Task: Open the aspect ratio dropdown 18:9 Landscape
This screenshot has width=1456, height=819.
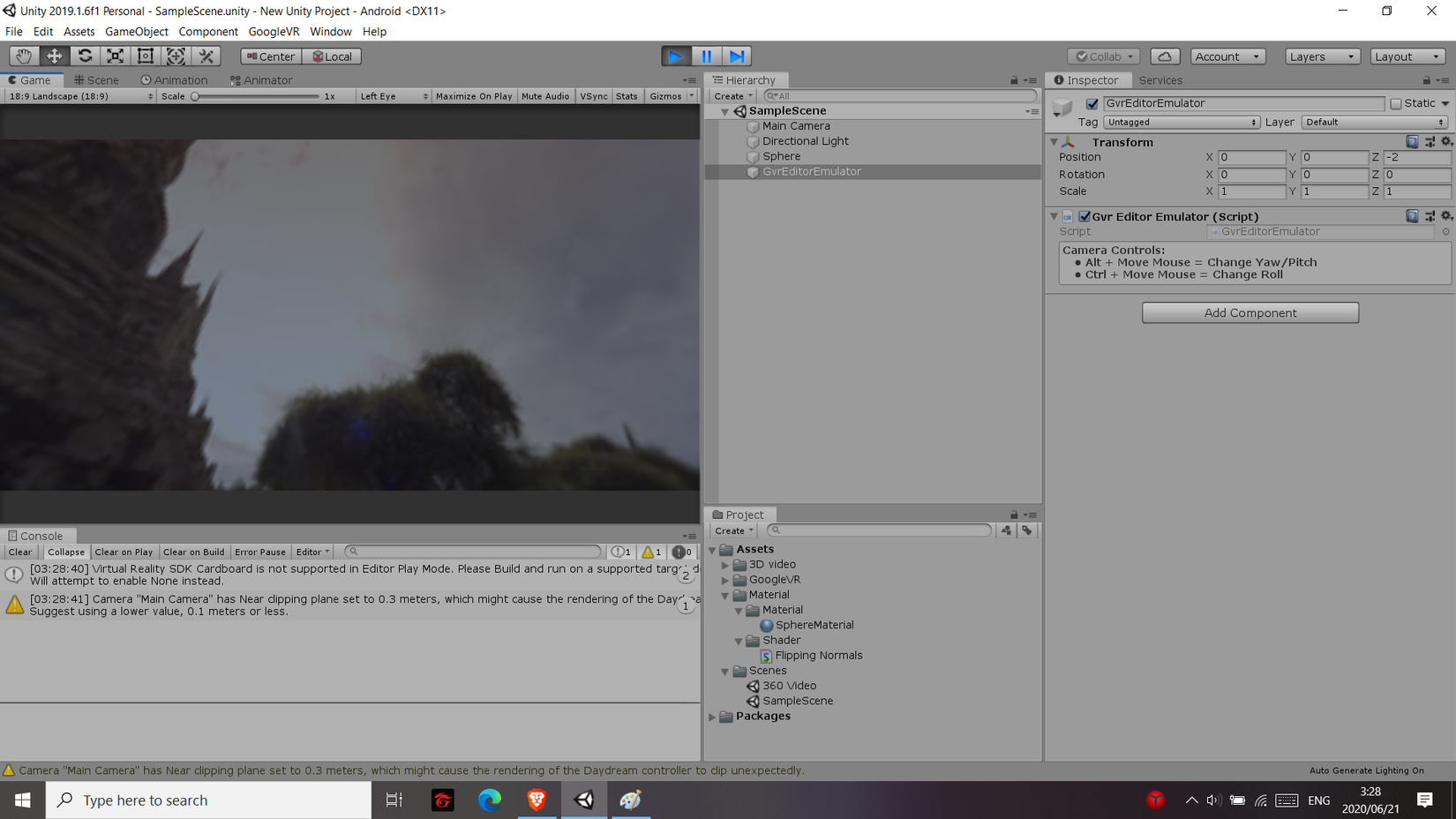Action: coord(80,96)
